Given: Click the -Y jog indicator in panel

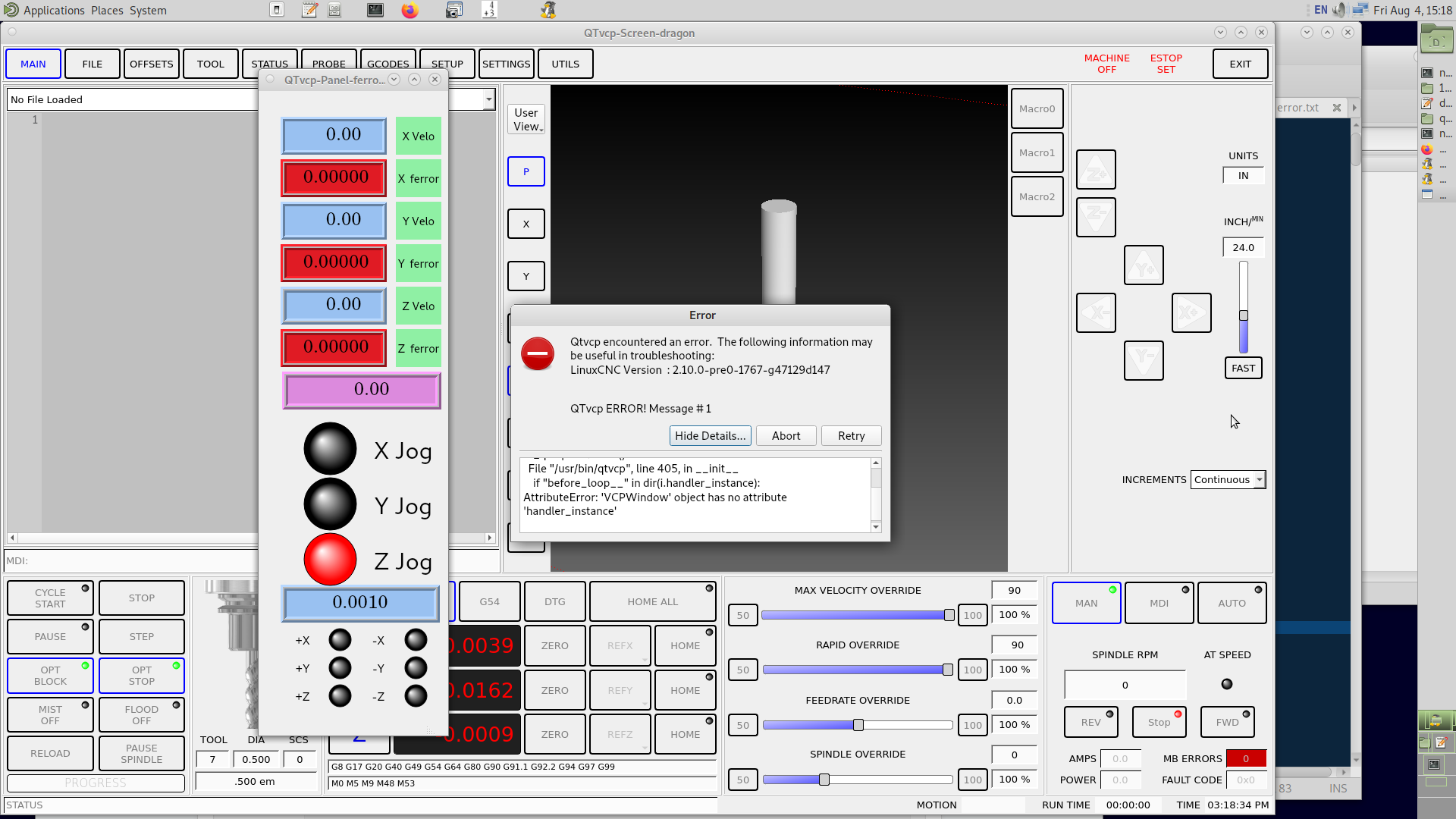Looking at the screenshot, I should [416, 668].
